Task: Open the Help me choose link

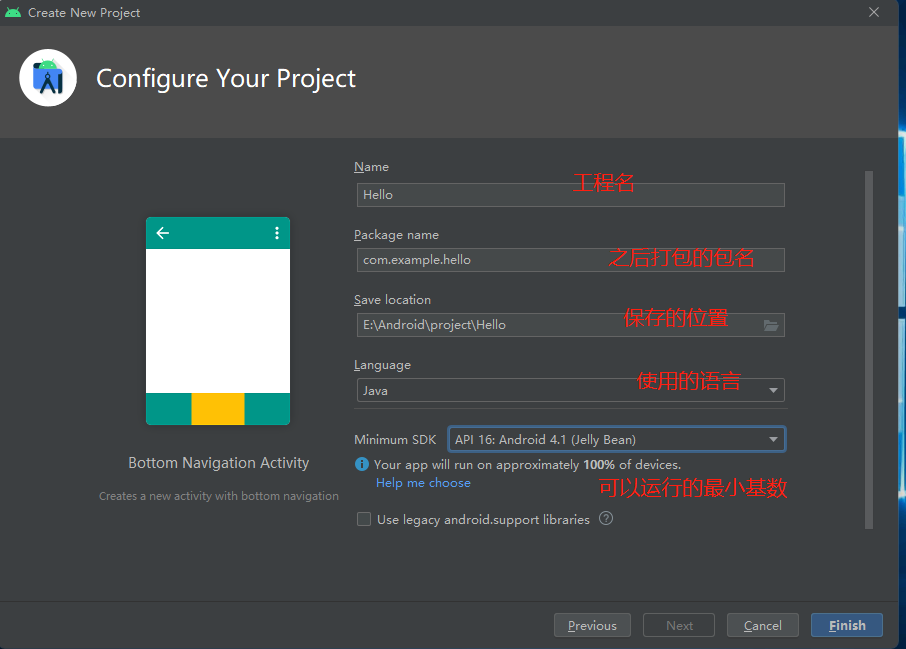Action: click(x=423, y=483)
